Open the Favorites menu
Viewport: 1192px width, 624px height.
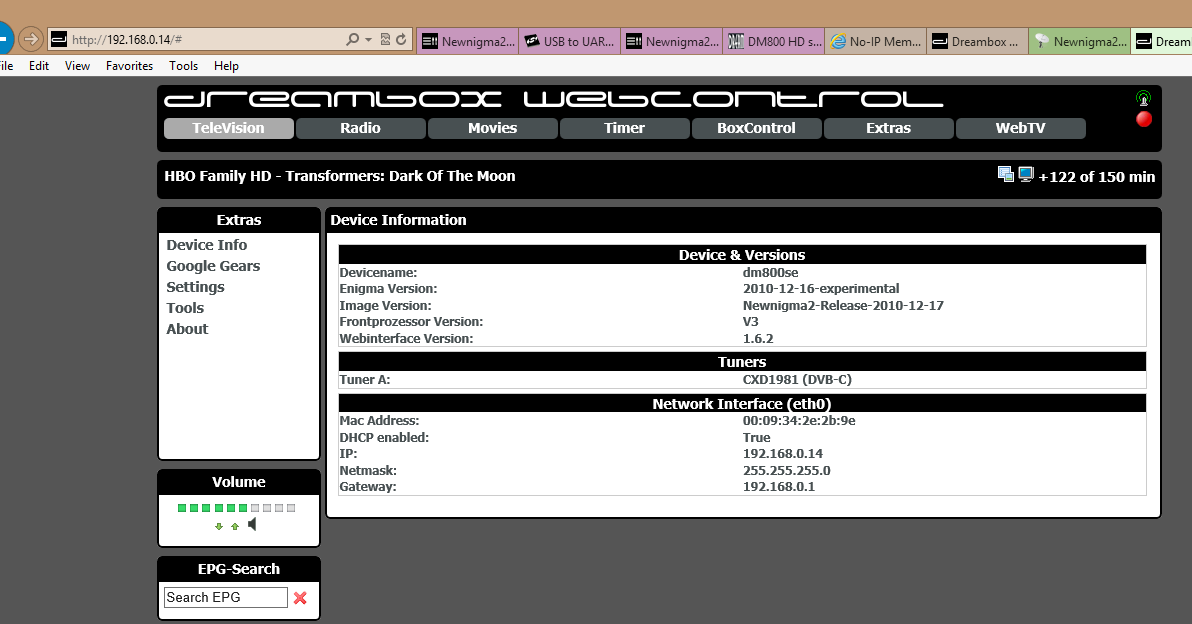[x=129, y=66]
